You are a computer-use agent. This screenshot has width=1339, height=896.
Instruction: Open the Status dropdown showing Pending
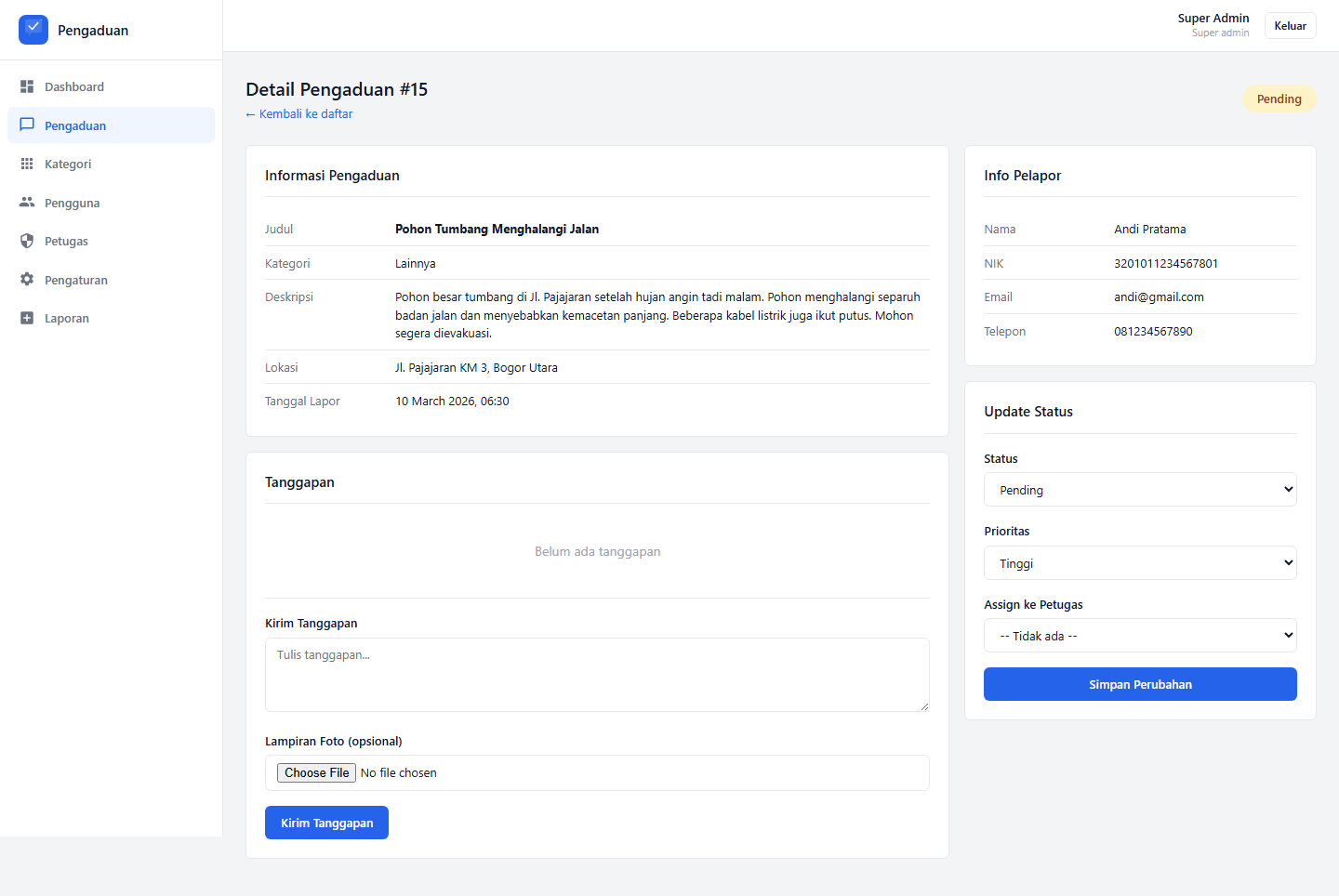pos(1140,489)
